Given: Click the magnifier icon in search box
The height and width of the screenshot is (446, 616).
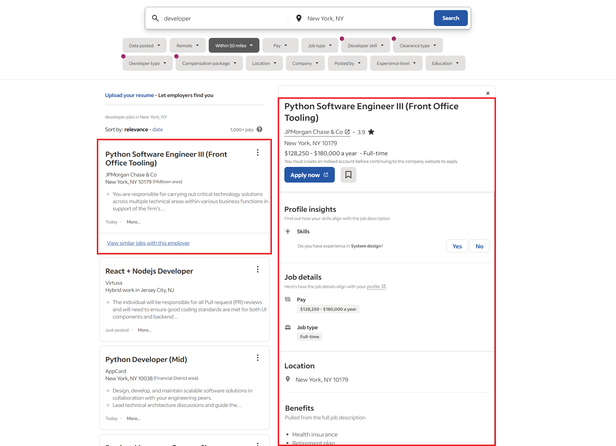Looking at the screenshot, I should point(155,18).
